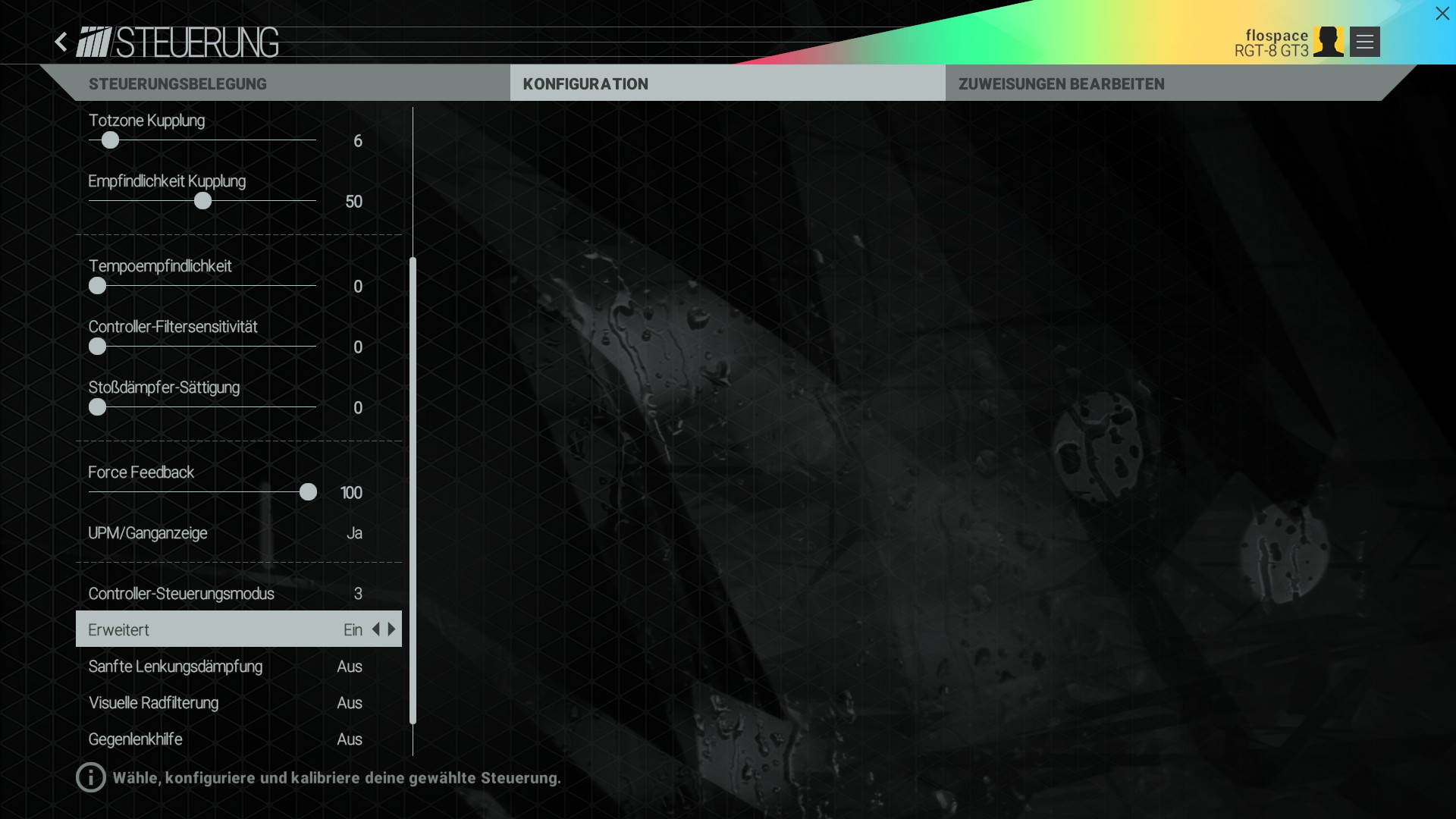Viewport: 1456px width, 819px height.
Task: Click the Gegenlenkhilfe value Aus
Action: (x=350, y=739)
